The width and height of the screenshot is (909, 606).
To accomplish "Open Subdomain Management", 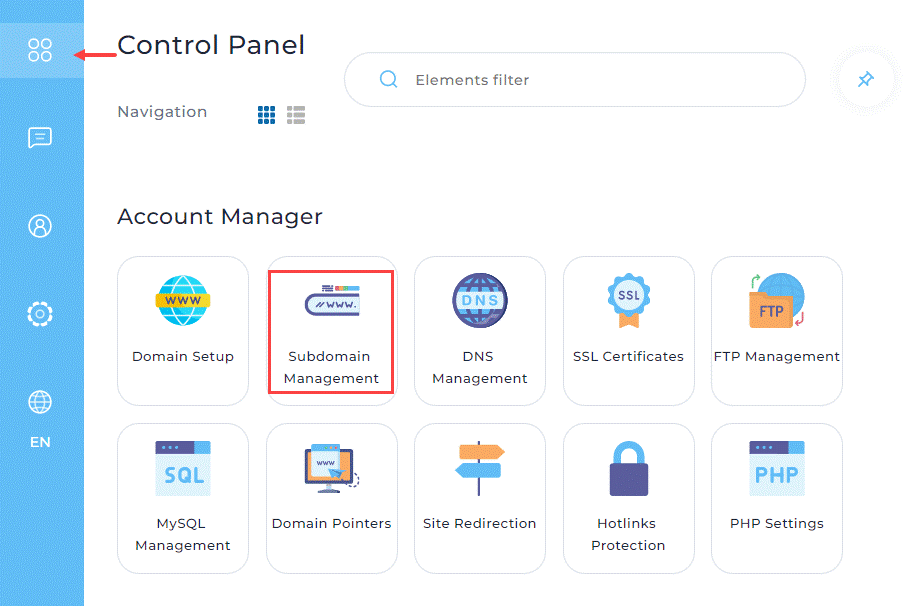I will point(331,330).
